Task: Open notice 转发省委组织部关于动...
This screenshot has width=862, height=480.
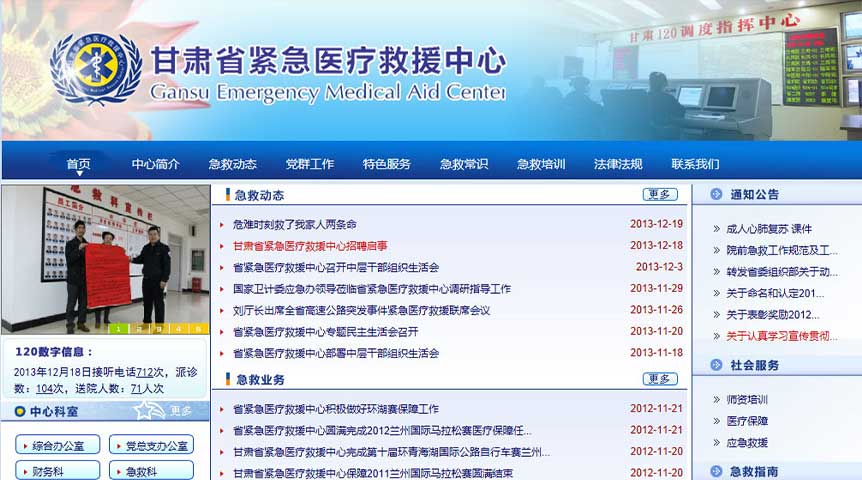Action: (782, 272)
